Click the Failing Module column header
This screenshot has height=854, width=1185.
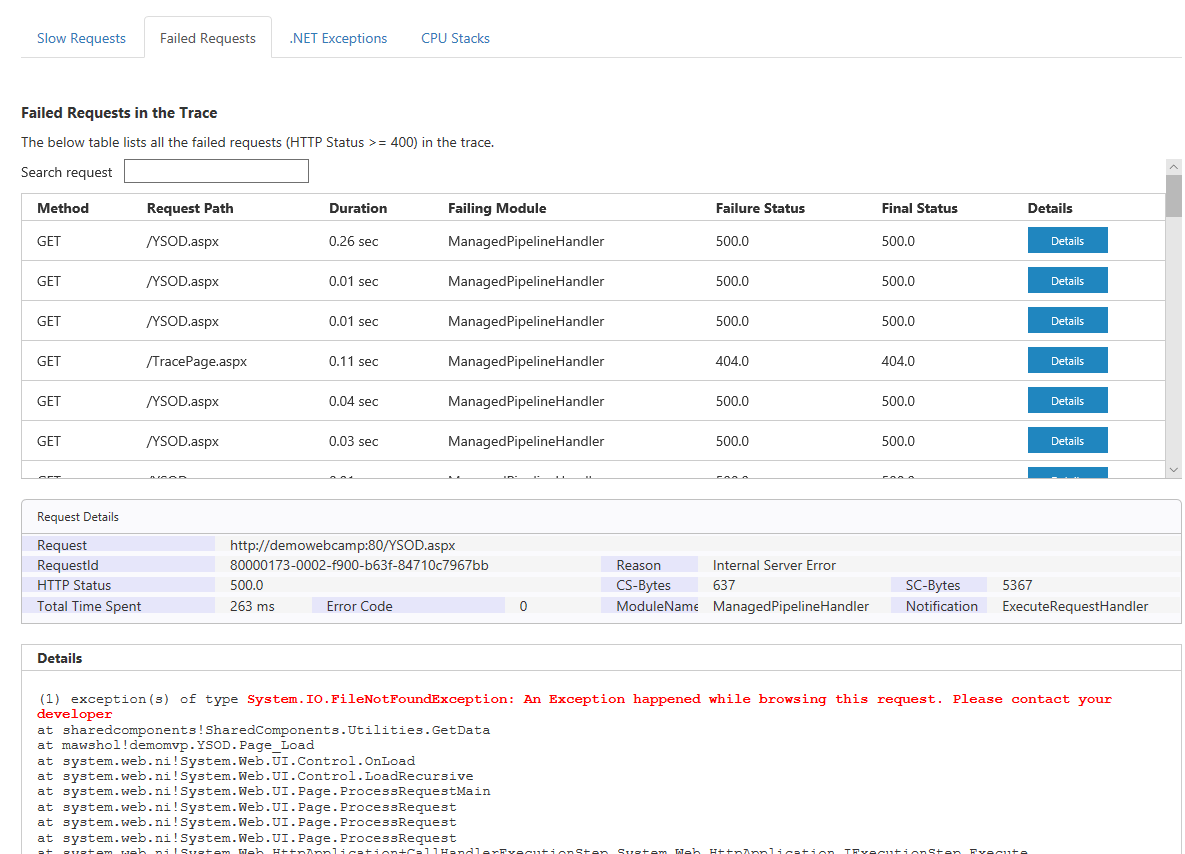coord(497,208)
